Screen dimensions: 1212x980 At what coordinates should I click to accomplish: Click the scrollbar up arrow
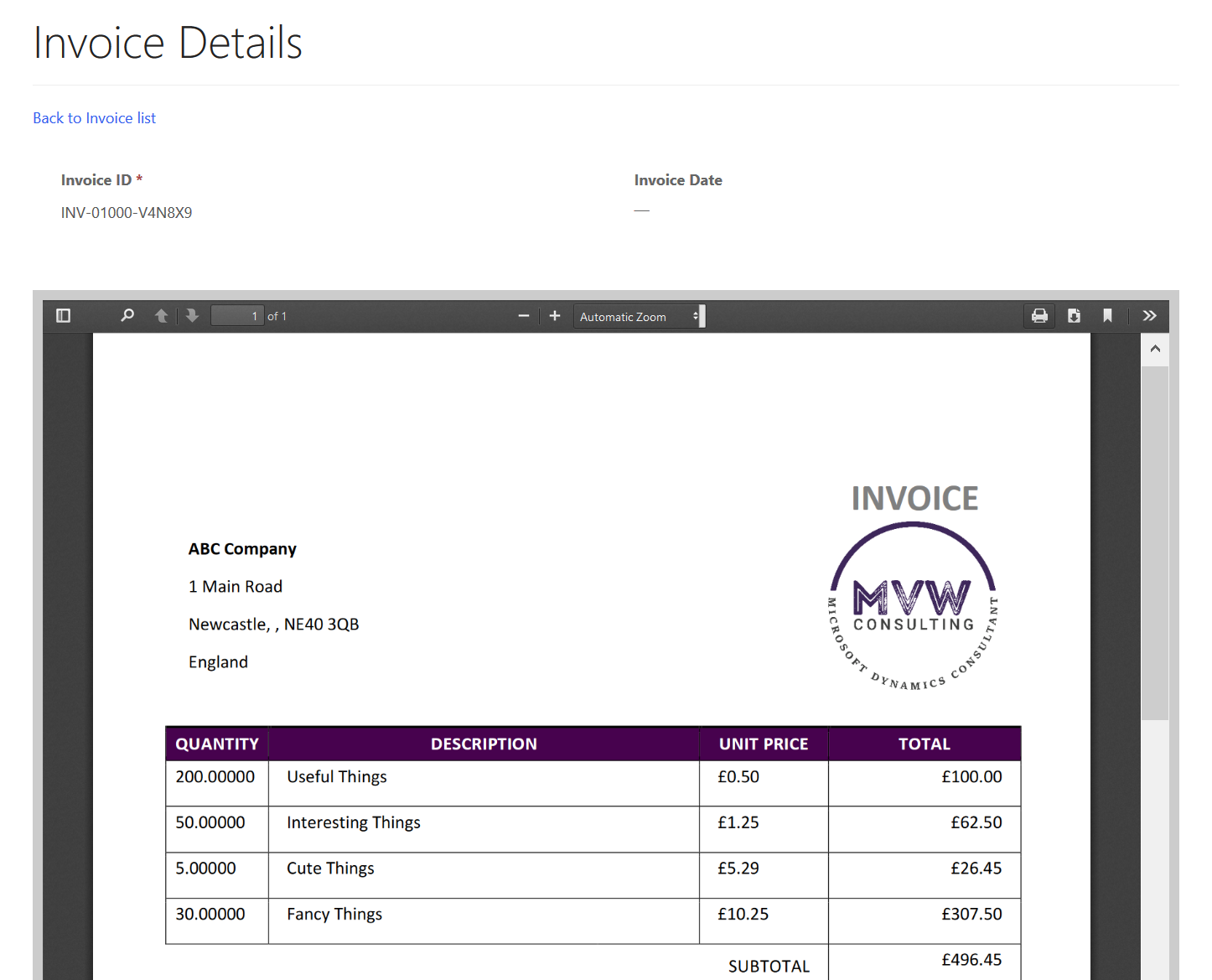pyautogui.click(x=1155, y=348)
